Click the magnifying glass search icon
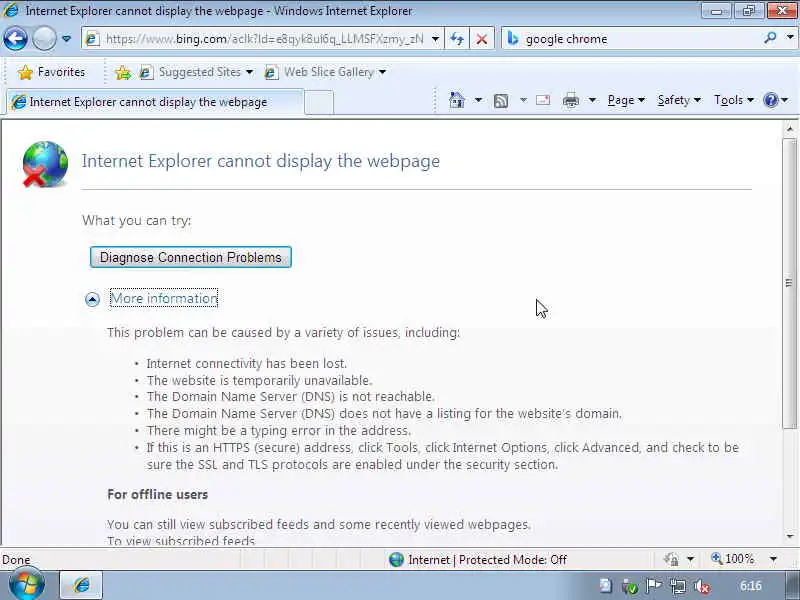Image resolution: width=800 pixels, height=600 pixels. [770, 38]
